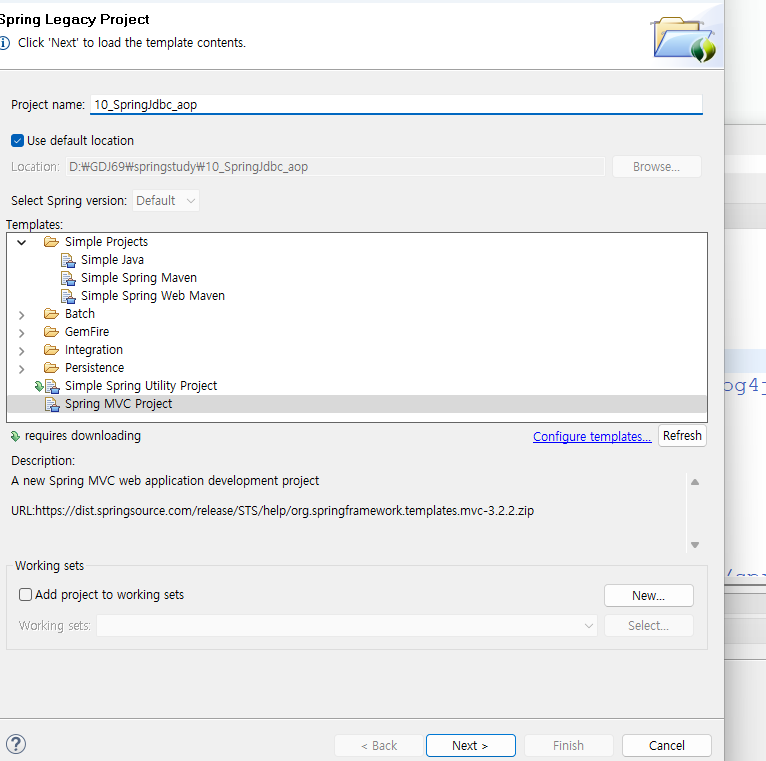The height and width of the screenshot is (761, 766).
Task: Click the info icon beside the Next hint
Action: point(4,43)
